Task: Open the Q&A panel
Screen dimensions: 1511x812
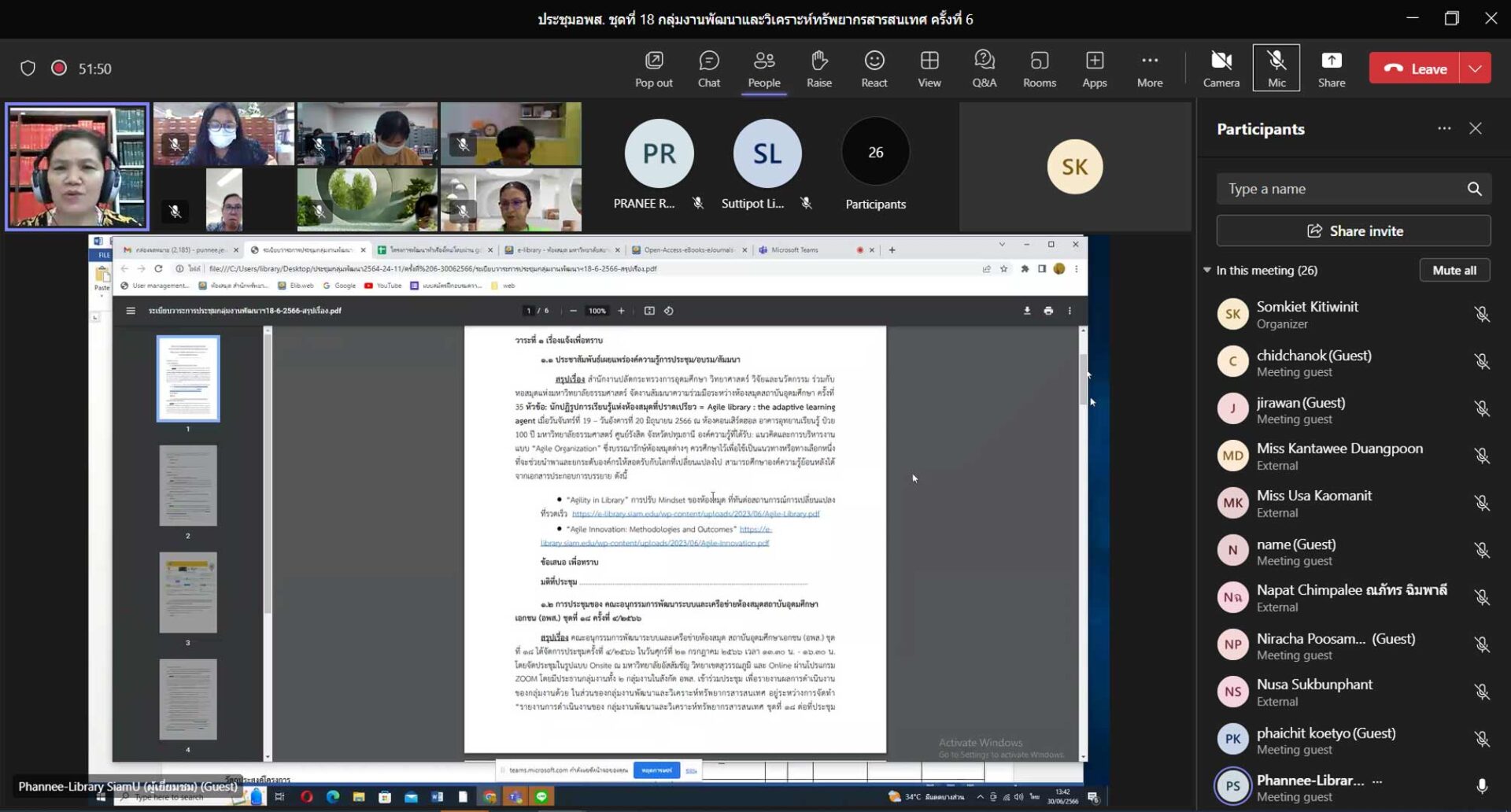Action: tap(984, 68)
